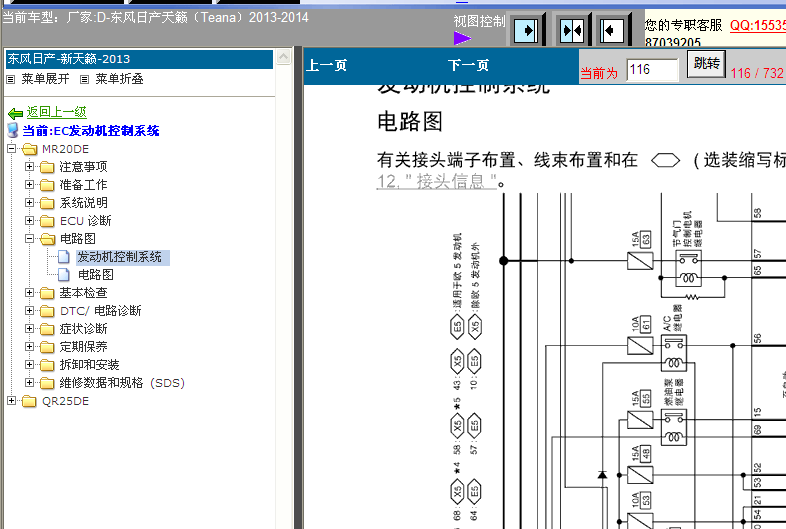
Task: Click the page number input field
Action: pyautogui.click(x=652, y=69)
